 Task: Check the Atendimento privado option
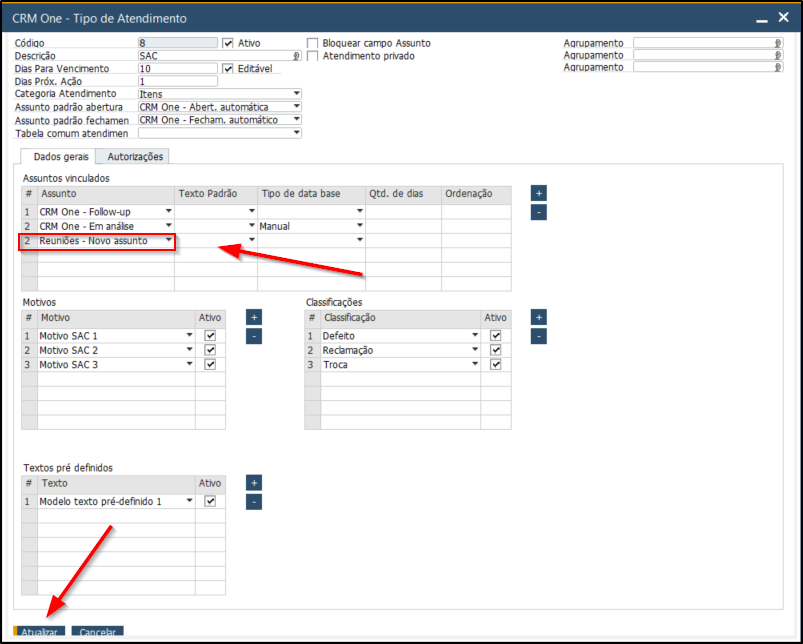pos(313,56)
